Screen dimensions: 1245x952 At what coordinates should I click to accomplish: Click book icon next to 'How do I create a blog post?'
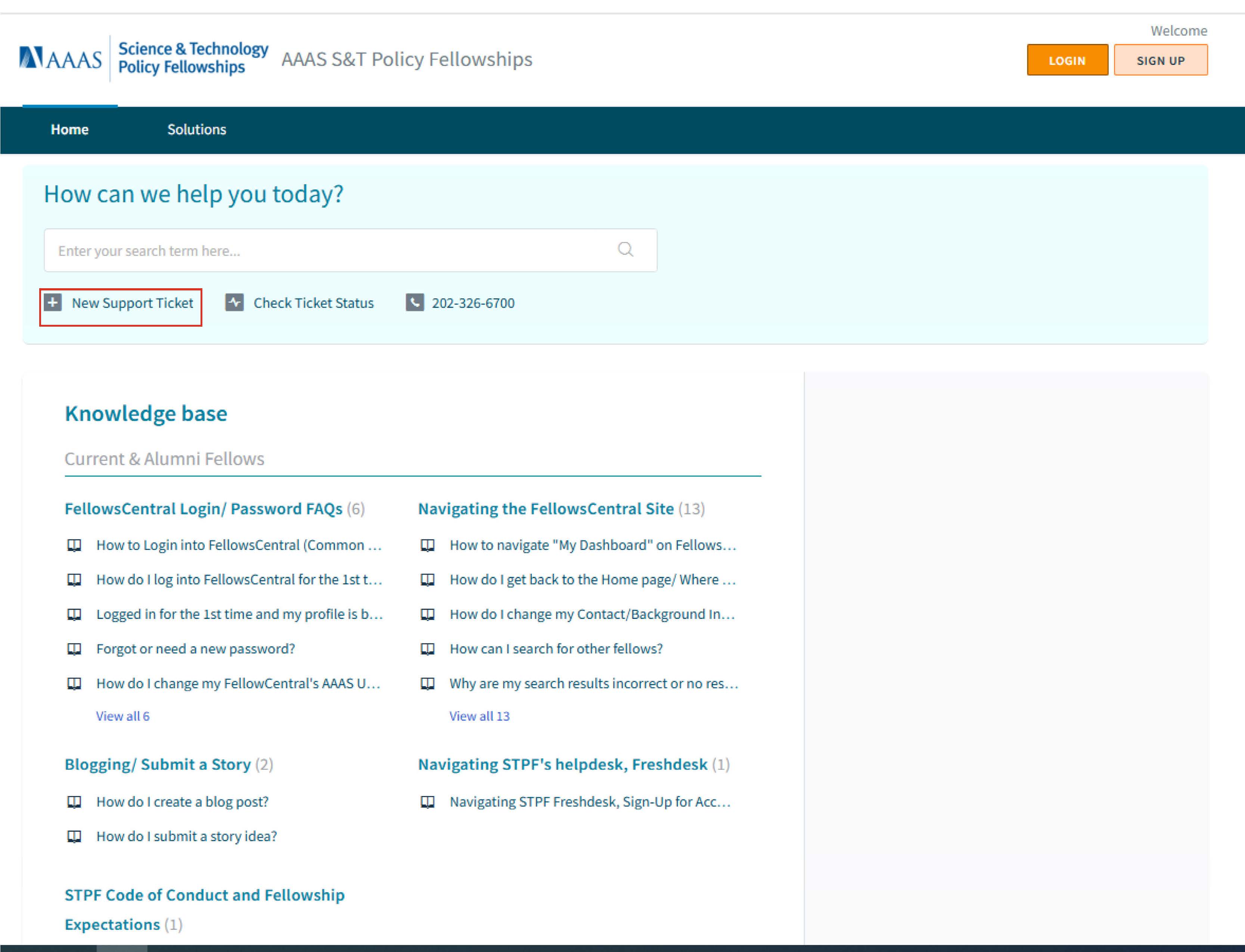click(x=74, y=802)
